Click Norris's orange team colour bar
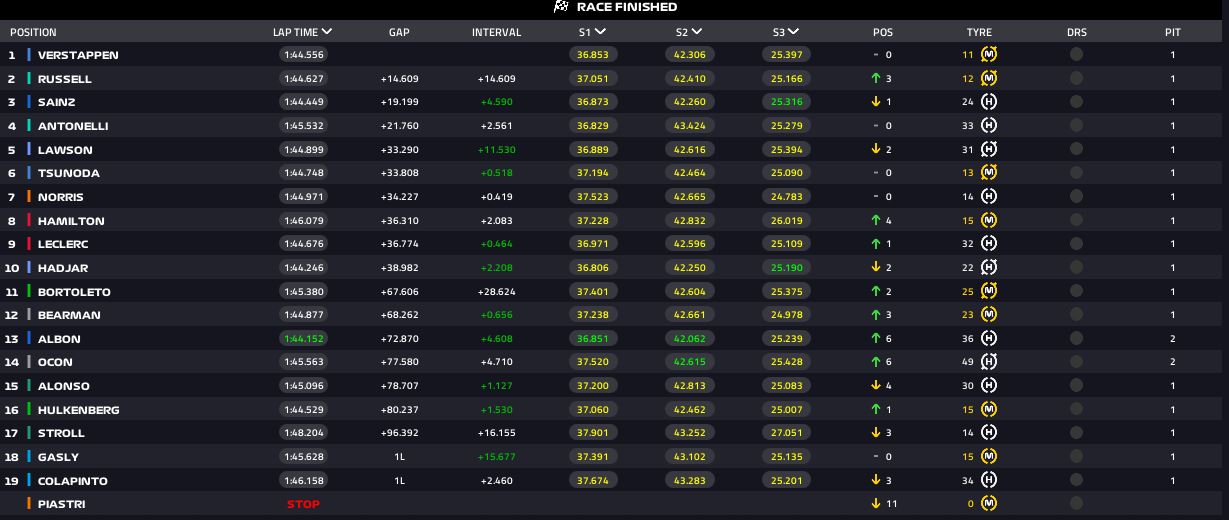1229x520 pixels. point(29,197)
